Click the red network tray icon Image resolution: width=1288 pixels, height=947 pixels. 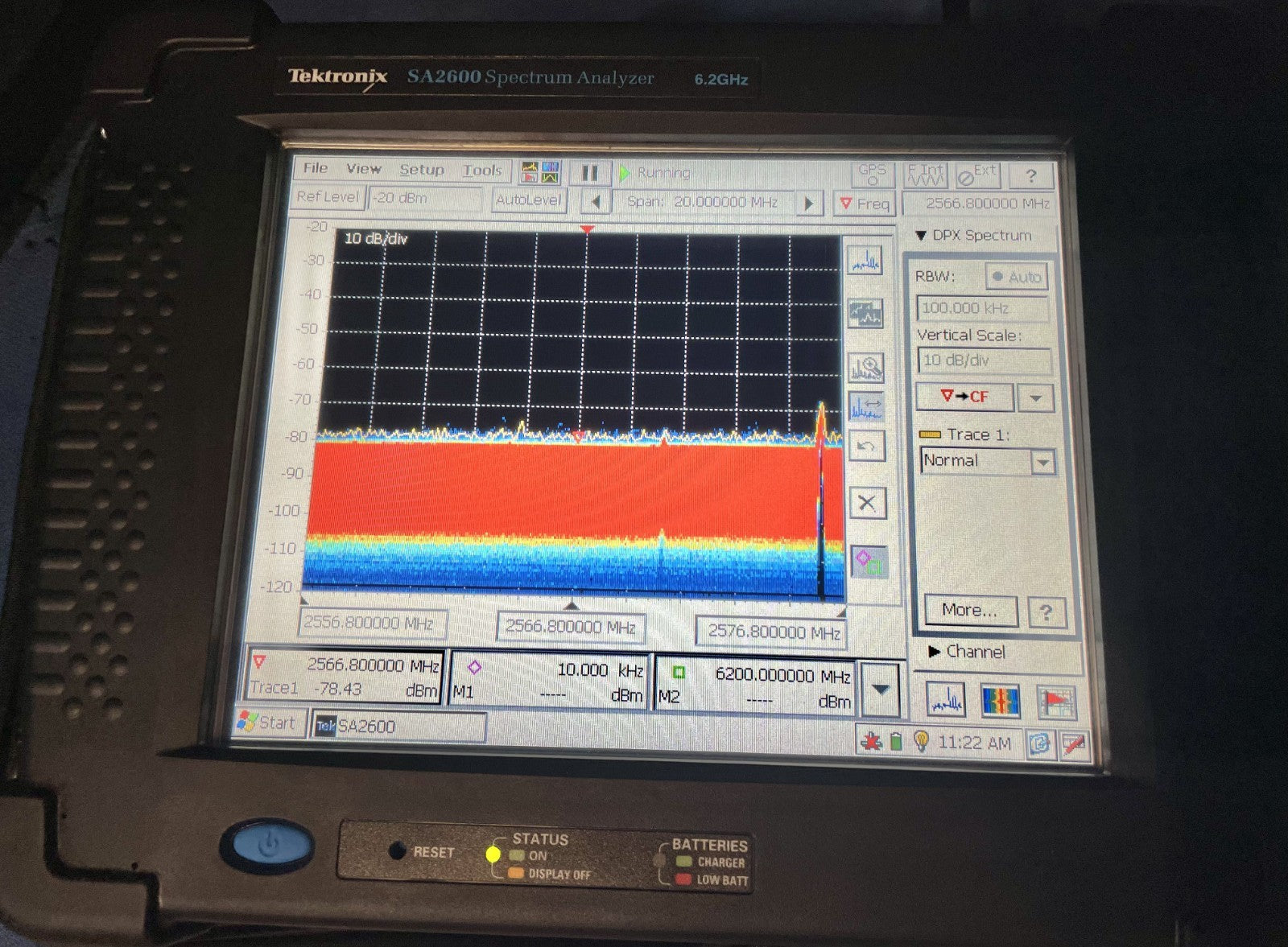(x=871, y=741)
